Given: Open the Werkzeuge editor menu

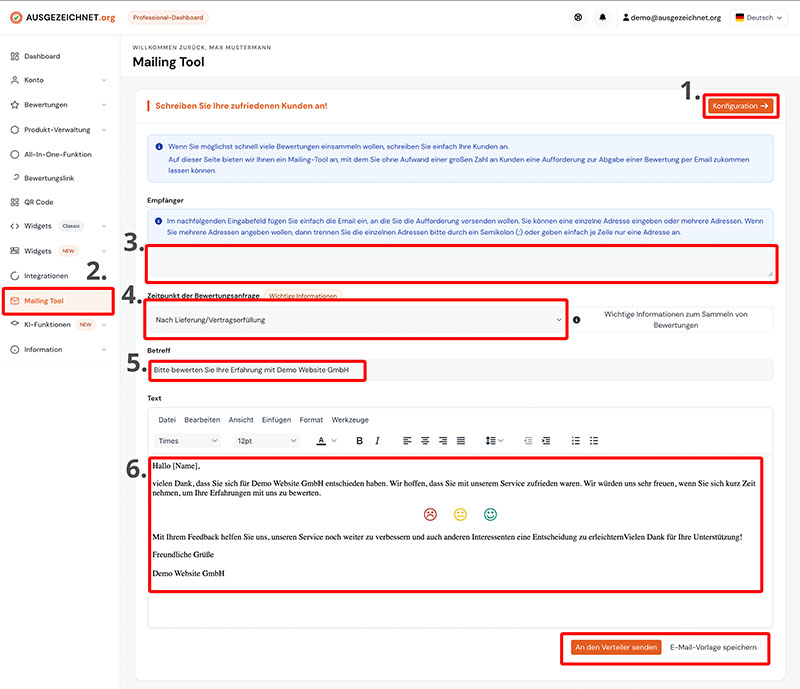Looking at the screenshot, I should tap(350, 420).
